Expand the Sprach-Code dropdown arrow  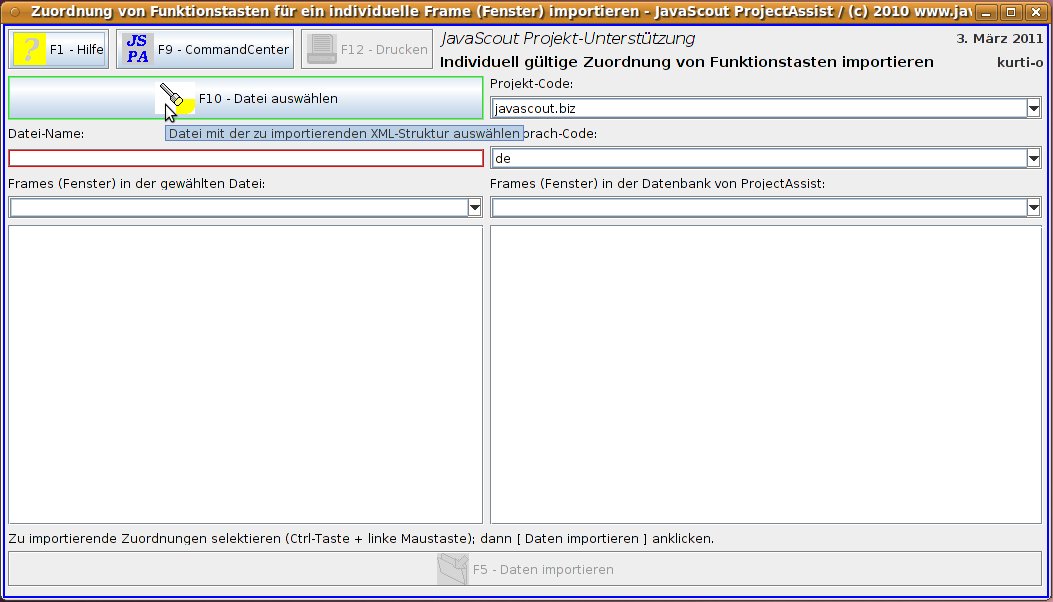coord(1033,158)
